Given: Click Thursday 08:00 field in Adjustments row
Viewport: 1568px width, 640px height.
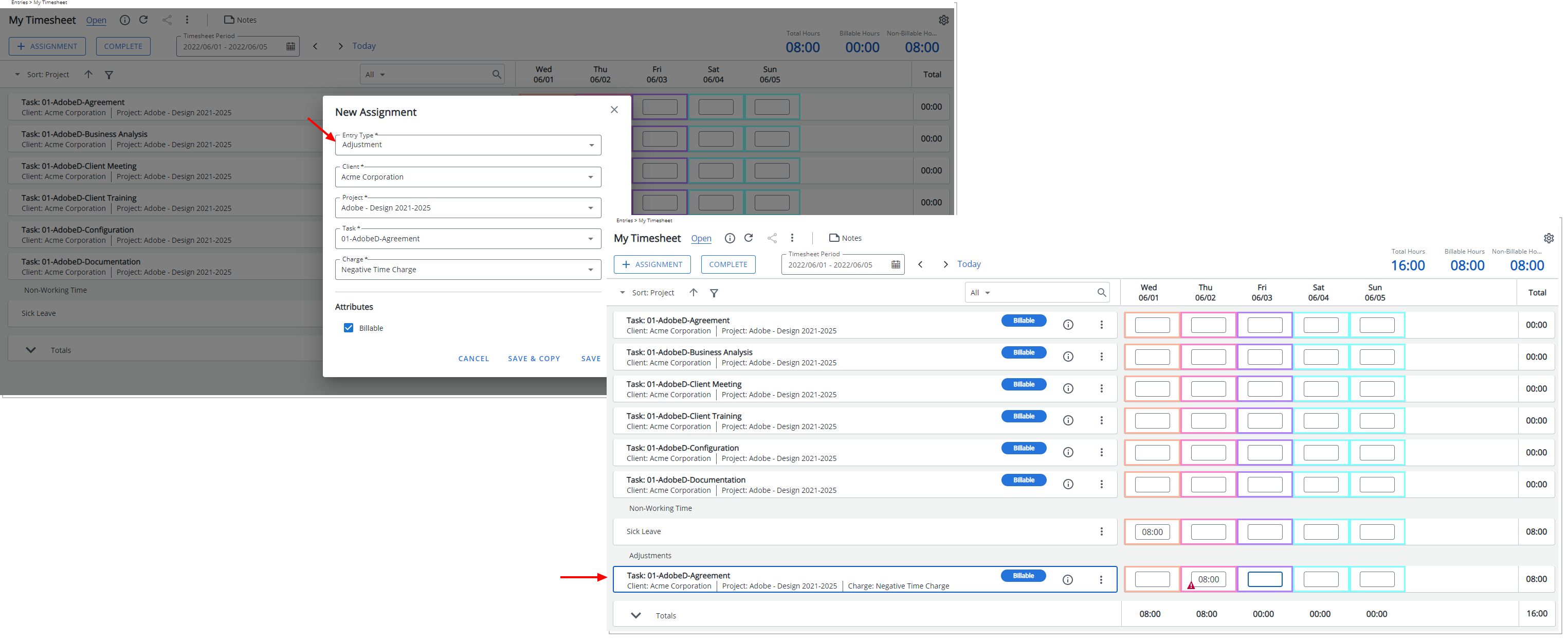Looking at the screenshot, I should click(x=1208, y=580).
